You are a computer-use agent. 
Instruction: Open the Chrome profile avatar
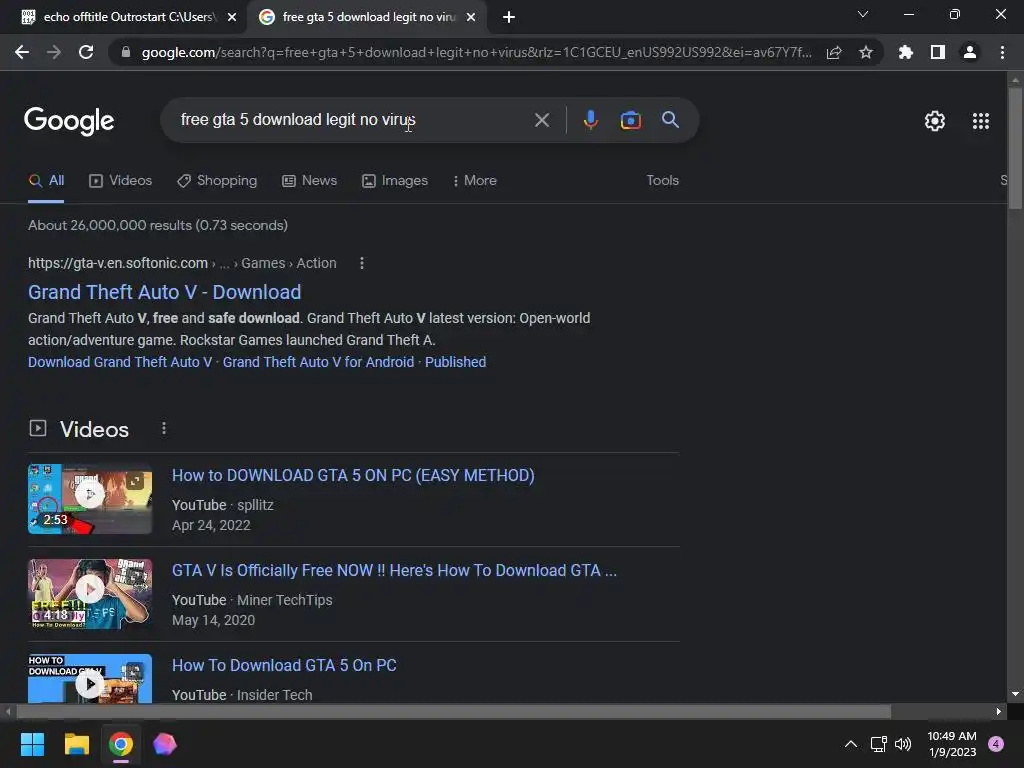pos(970,52)
